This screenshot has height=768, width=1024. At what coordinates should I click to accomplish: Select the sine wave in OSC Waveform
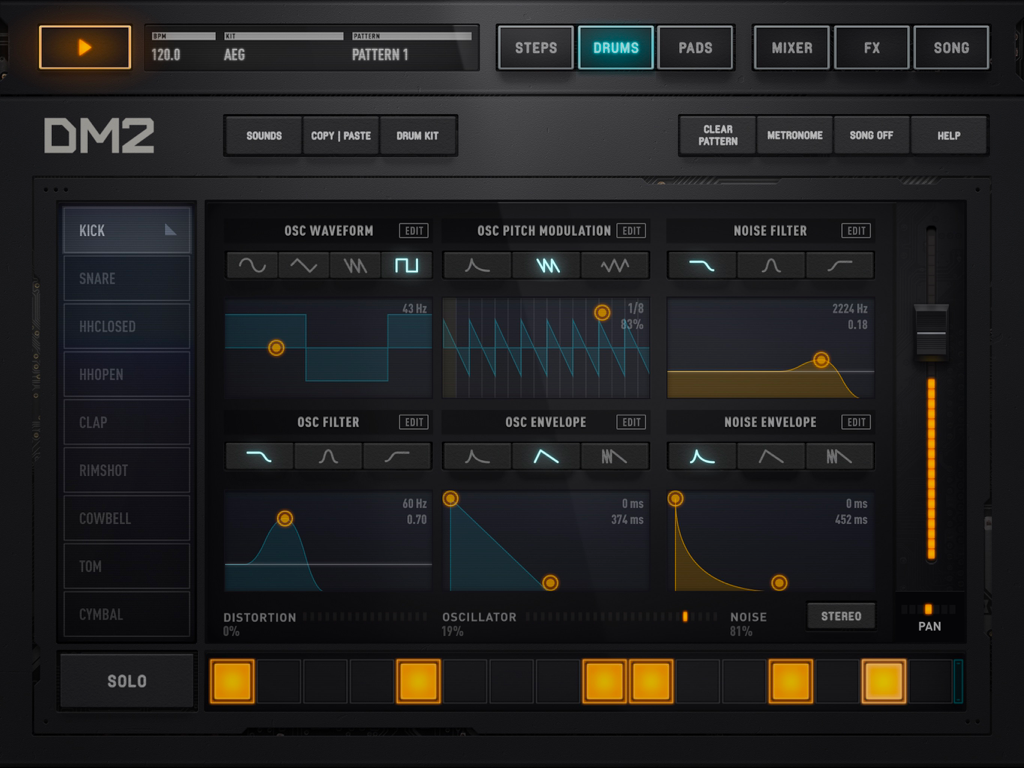(x=251, y=264)
